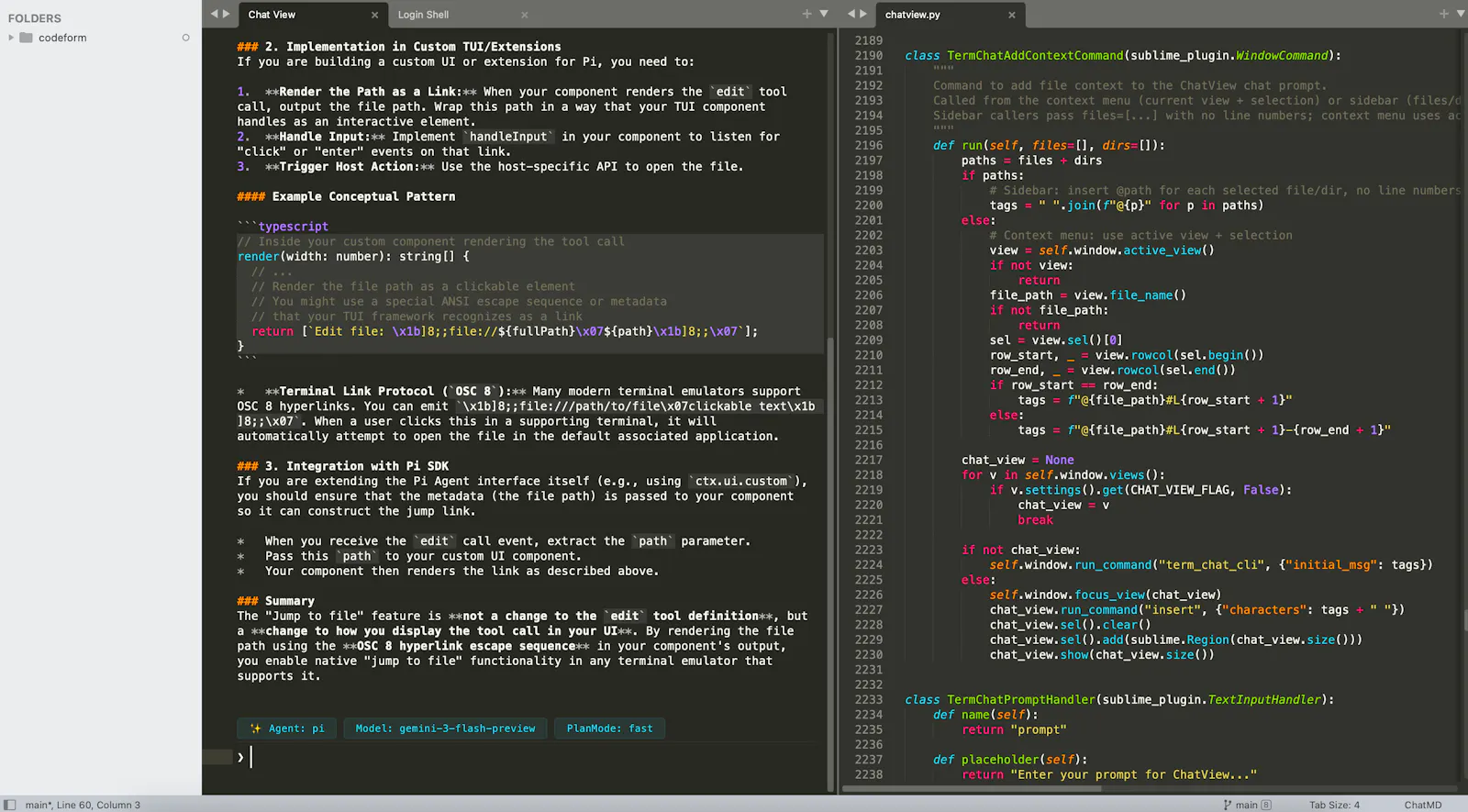Open the Tab Size: 4 indentation menu

1334,805
